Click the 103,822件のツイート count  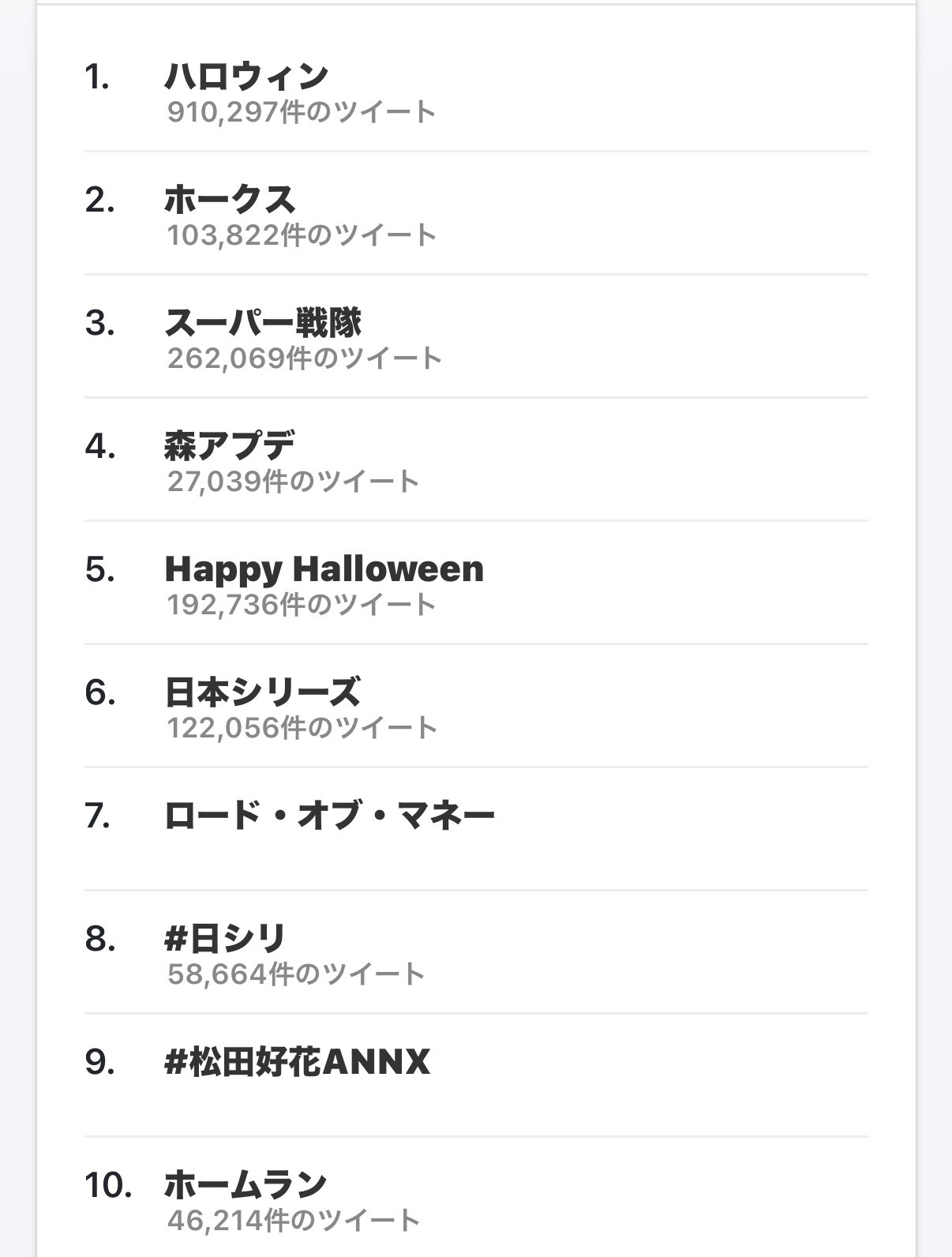[x=302, y=235]
